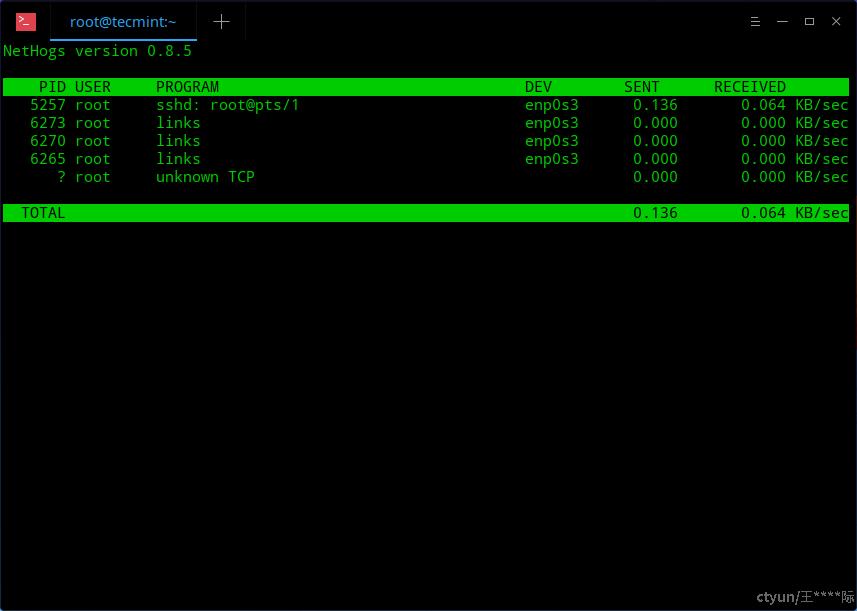Click the unknown TCP program entry
This screenshot has width=857, height=611.
[206, 177]
